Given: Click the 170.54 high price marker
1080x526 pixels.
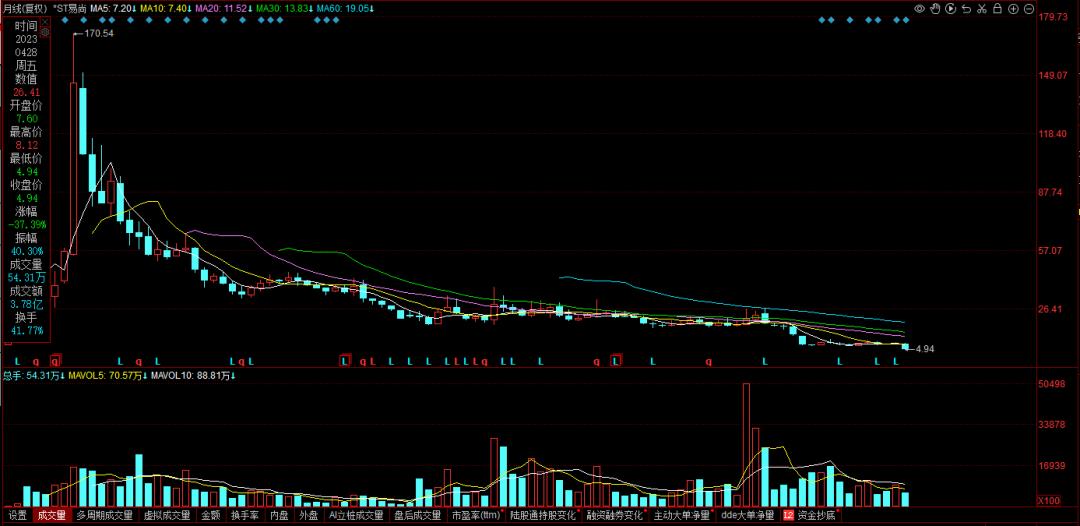Looking at the screenshot, I should (98, 32).
